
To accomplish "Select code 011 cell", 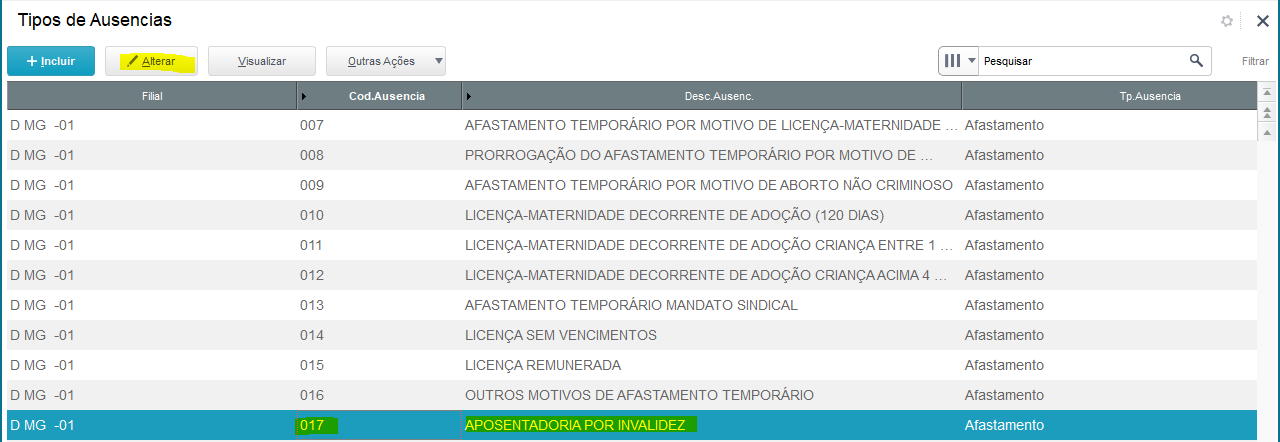I will coord(379,245).
